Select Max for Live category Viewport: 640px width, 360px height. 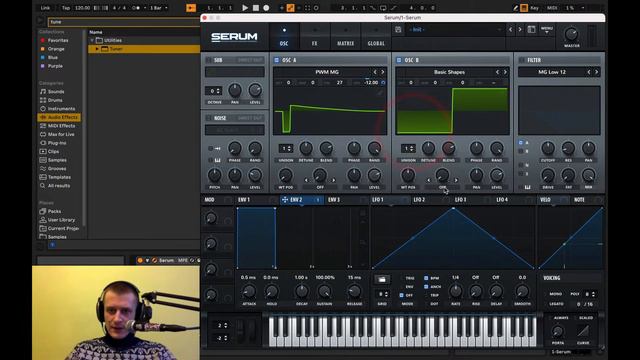click(61, 134)
